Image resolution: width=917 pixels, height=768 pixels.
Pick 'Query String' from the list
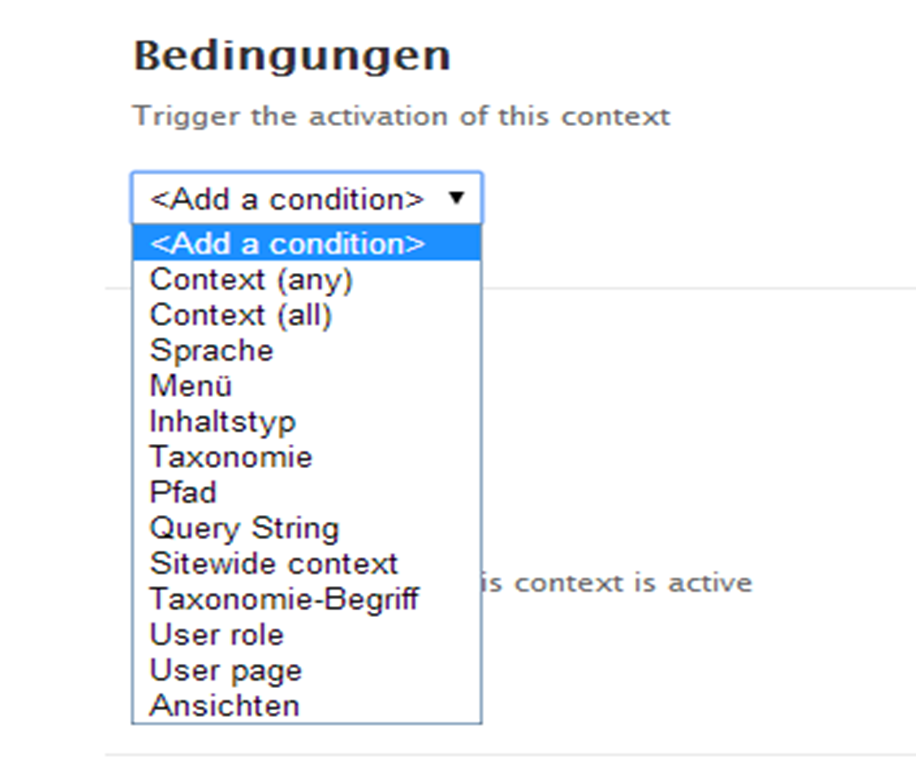(244, 528)
